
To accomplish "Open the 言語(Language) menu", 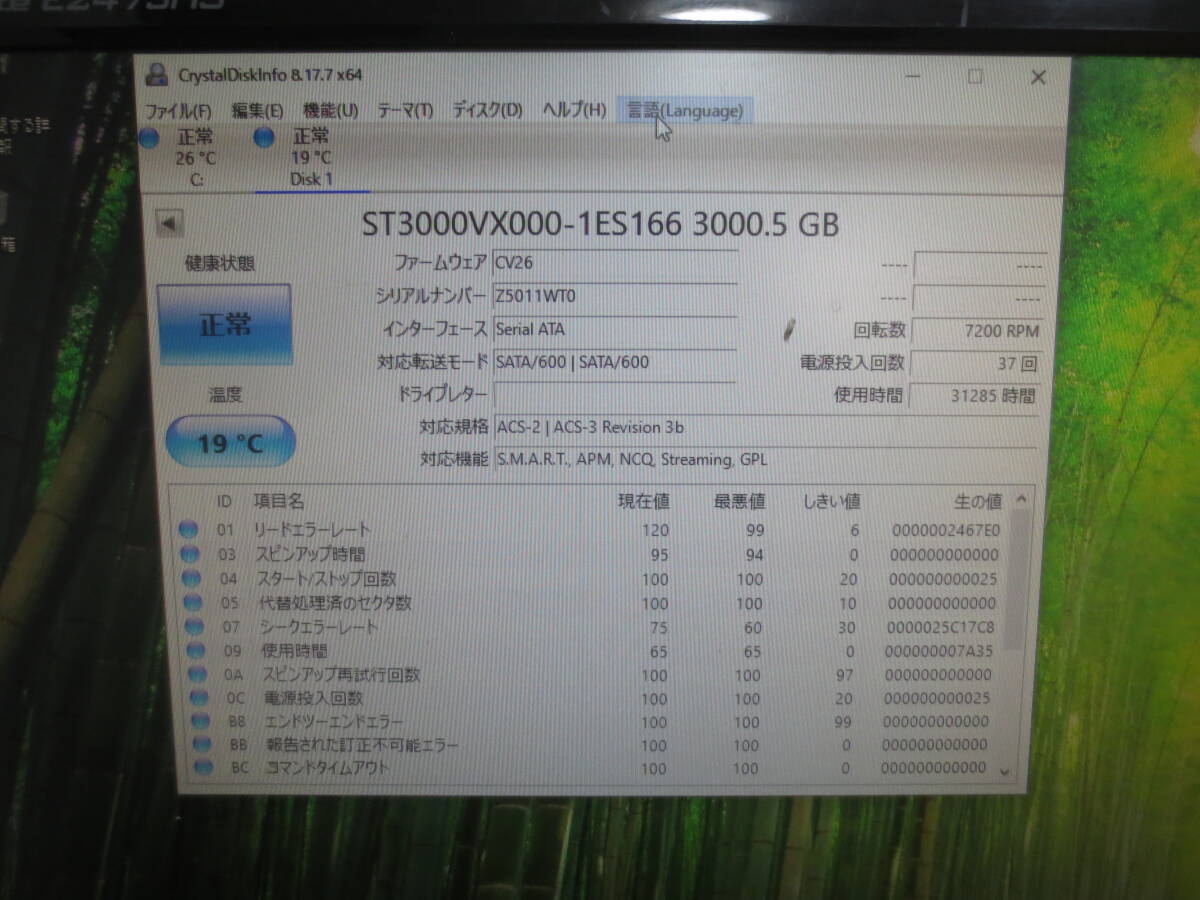I will point(685,110).
